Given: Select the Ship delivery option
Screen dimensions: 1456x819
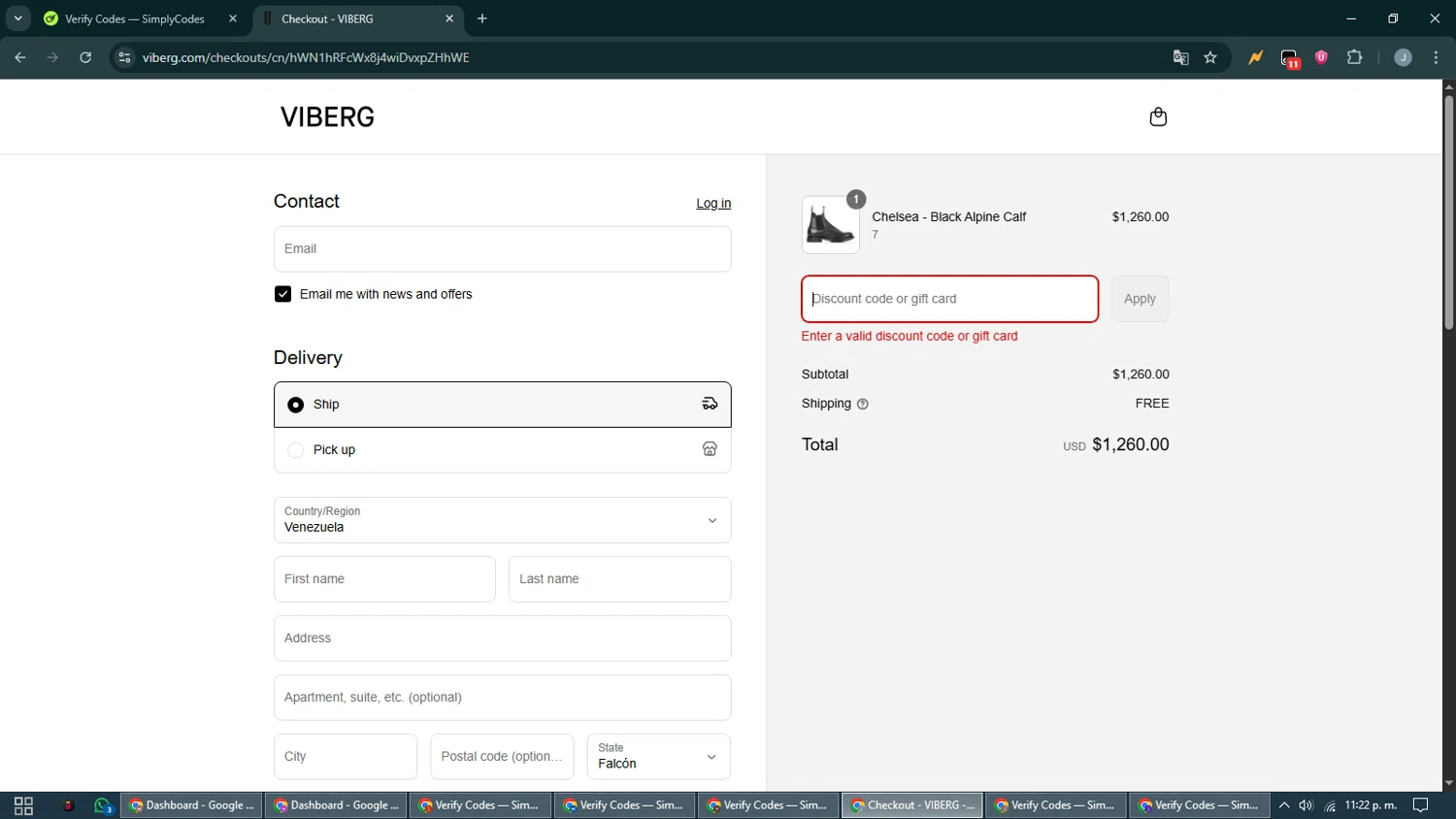Looking at the screenshot, I should pos(502,405).
